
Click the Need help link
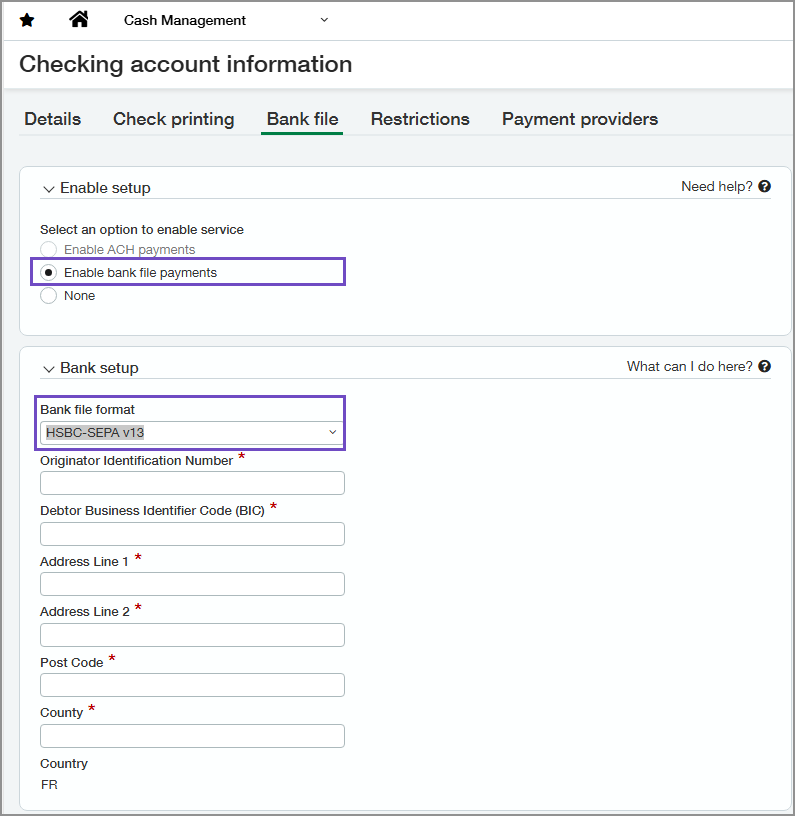[716, 186]
